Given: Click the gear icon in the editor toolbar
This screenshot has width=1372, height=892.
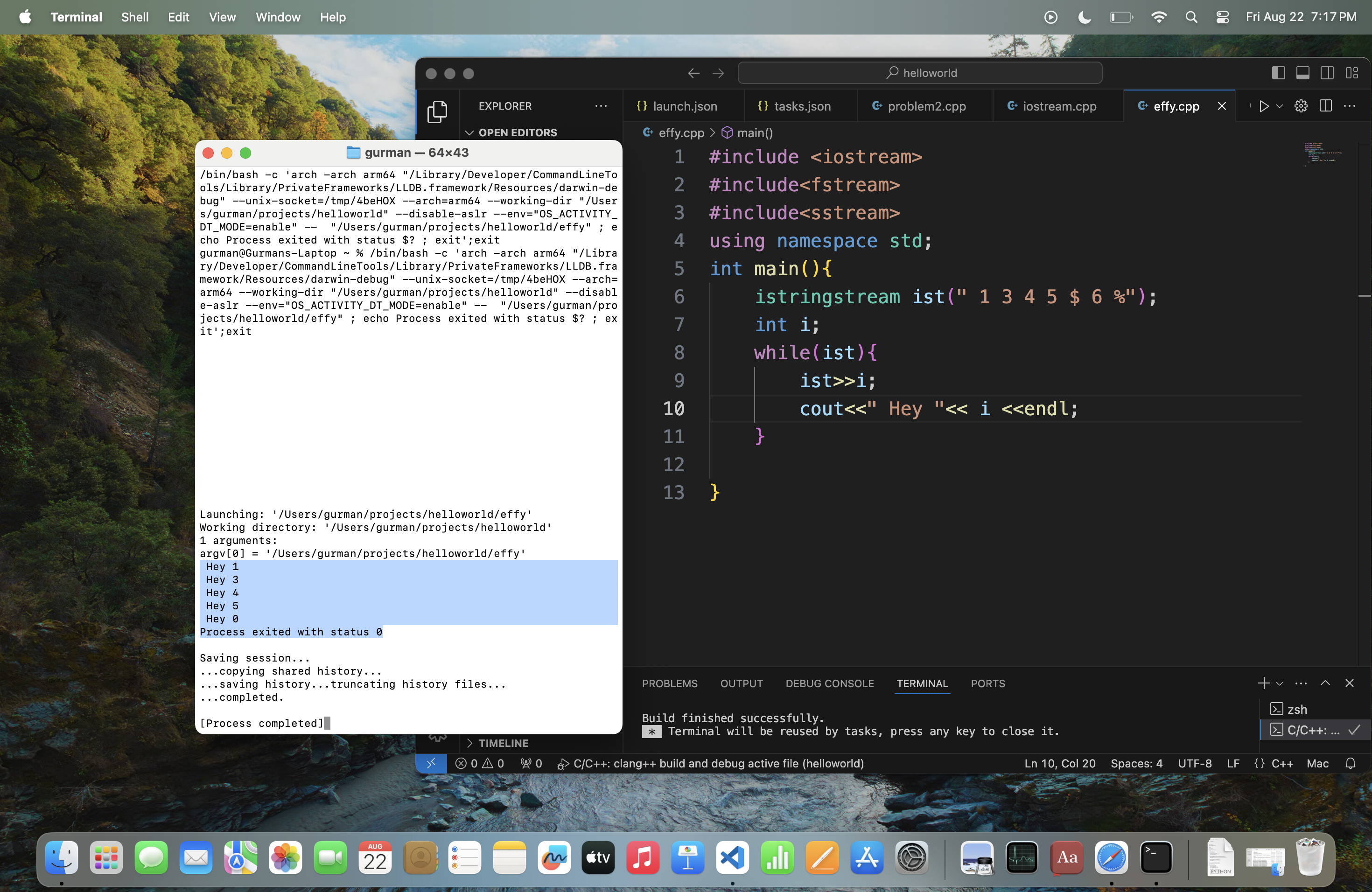Looking at the screenshot, I should 1301,106.
